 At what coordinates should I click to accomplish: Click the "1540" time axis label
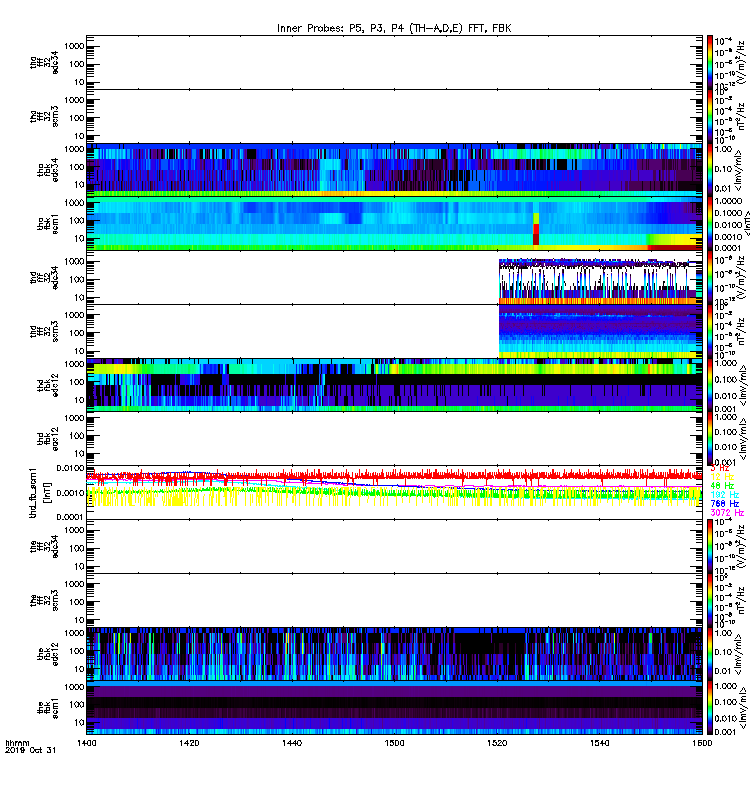599,743
